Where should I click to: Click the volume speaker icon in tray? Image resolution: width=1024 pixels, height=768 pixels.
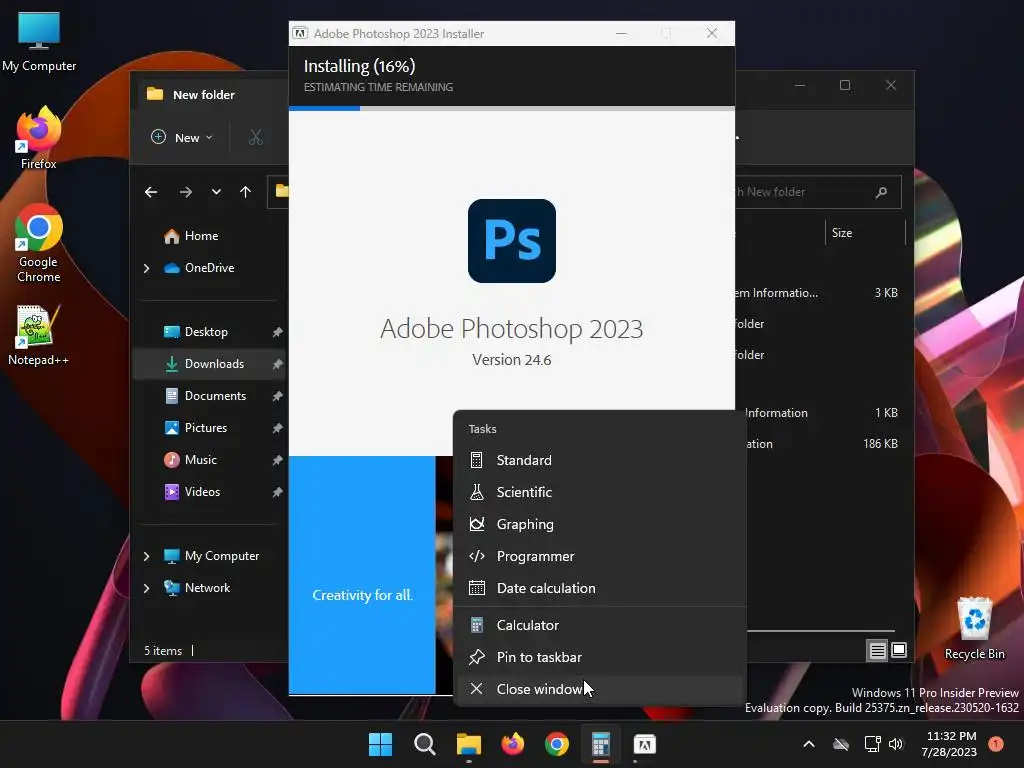pyautogui.click(x=896, y=744)
